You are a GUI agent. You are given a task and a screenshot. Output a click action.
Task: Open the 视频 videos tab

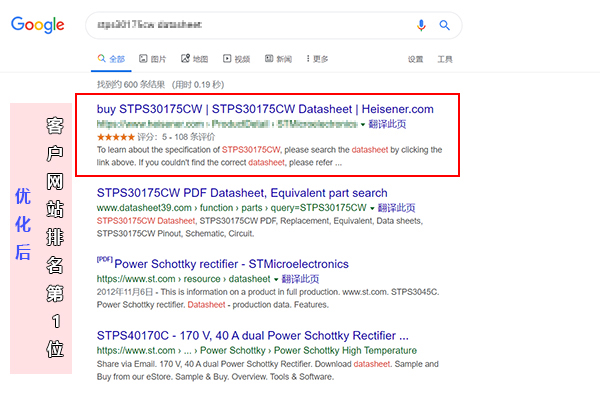(236, 59)
